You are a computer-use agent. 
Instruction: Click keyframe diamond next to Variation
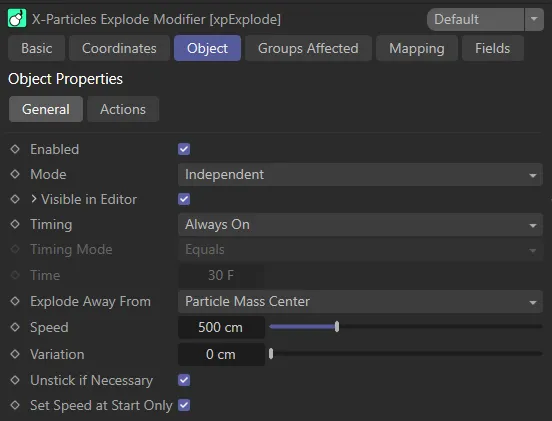point(15,354)
